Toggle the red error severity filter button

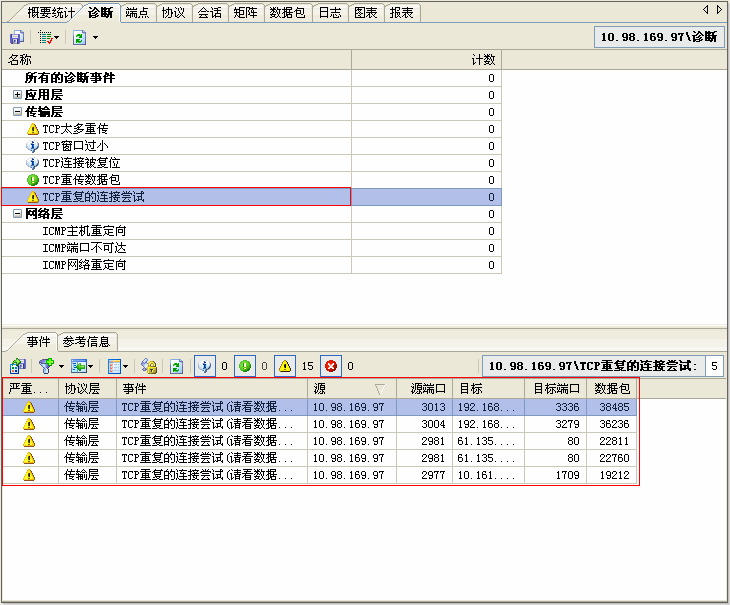pos(331,366)
